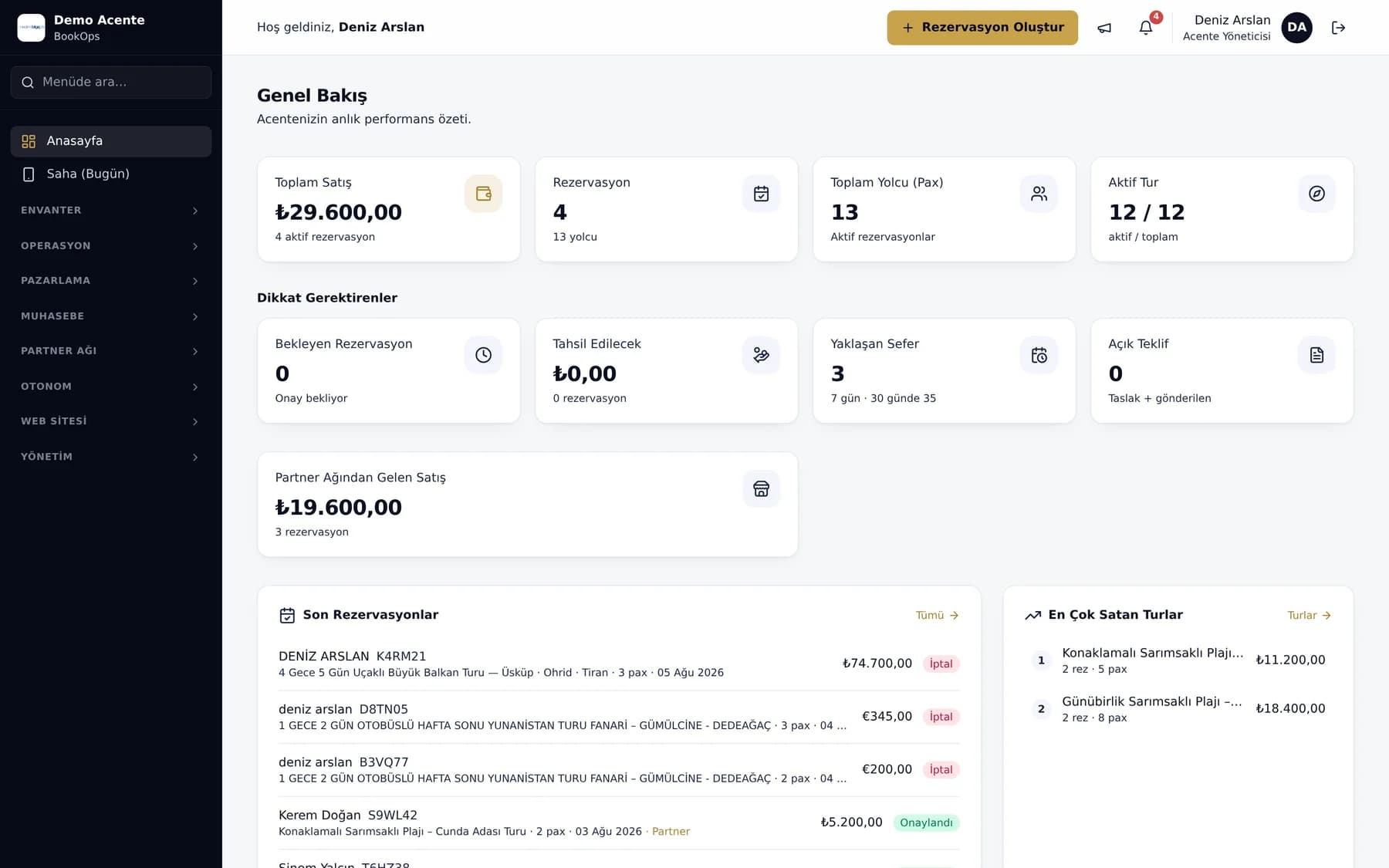This screenshot has width=1389, height=868.
Task: Click calendar-check icon on Rezervasyon card
Action: click(x=761, y=194)
